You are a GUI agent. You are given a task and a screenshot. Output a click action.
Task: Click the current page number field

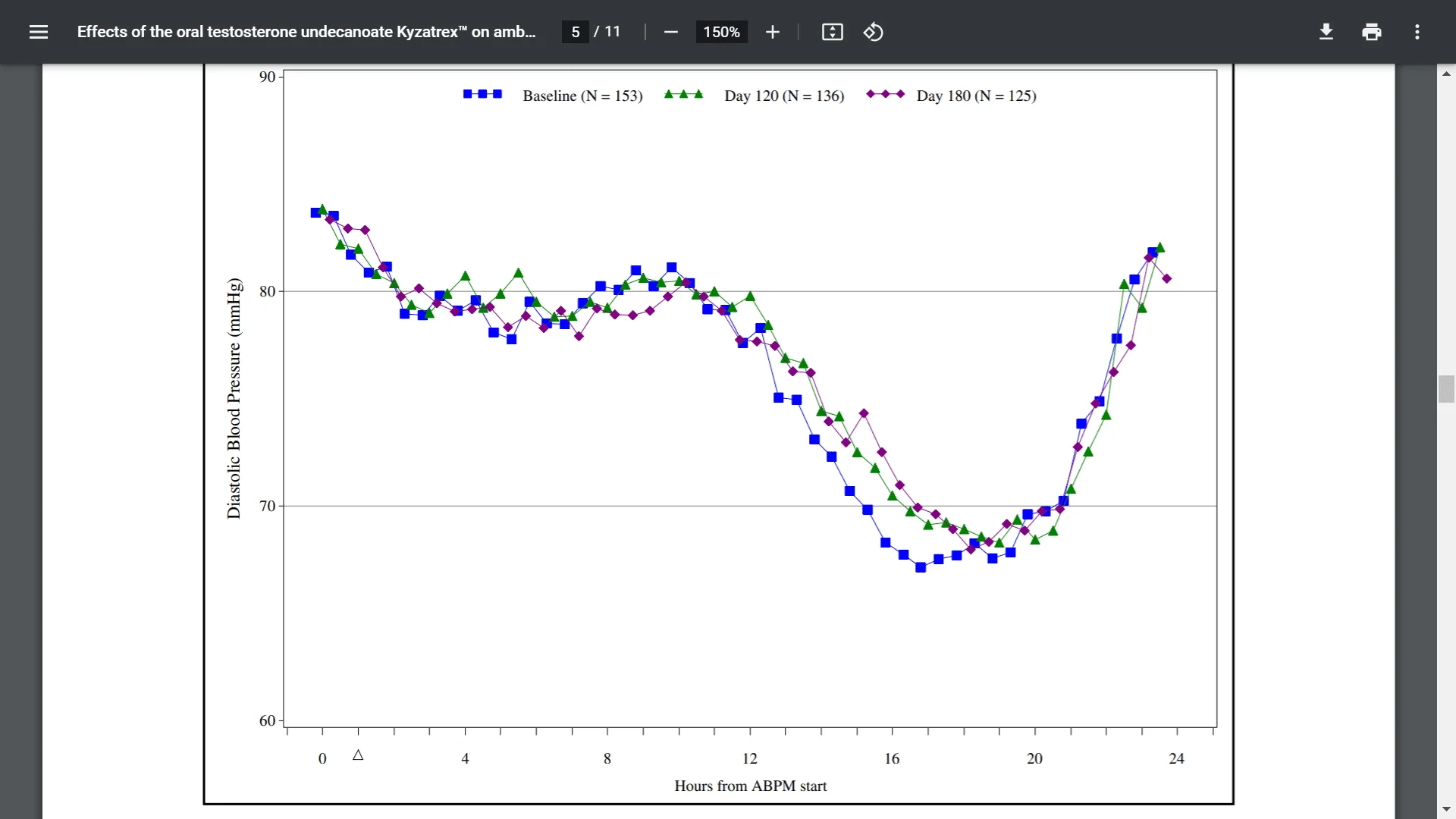576,32
